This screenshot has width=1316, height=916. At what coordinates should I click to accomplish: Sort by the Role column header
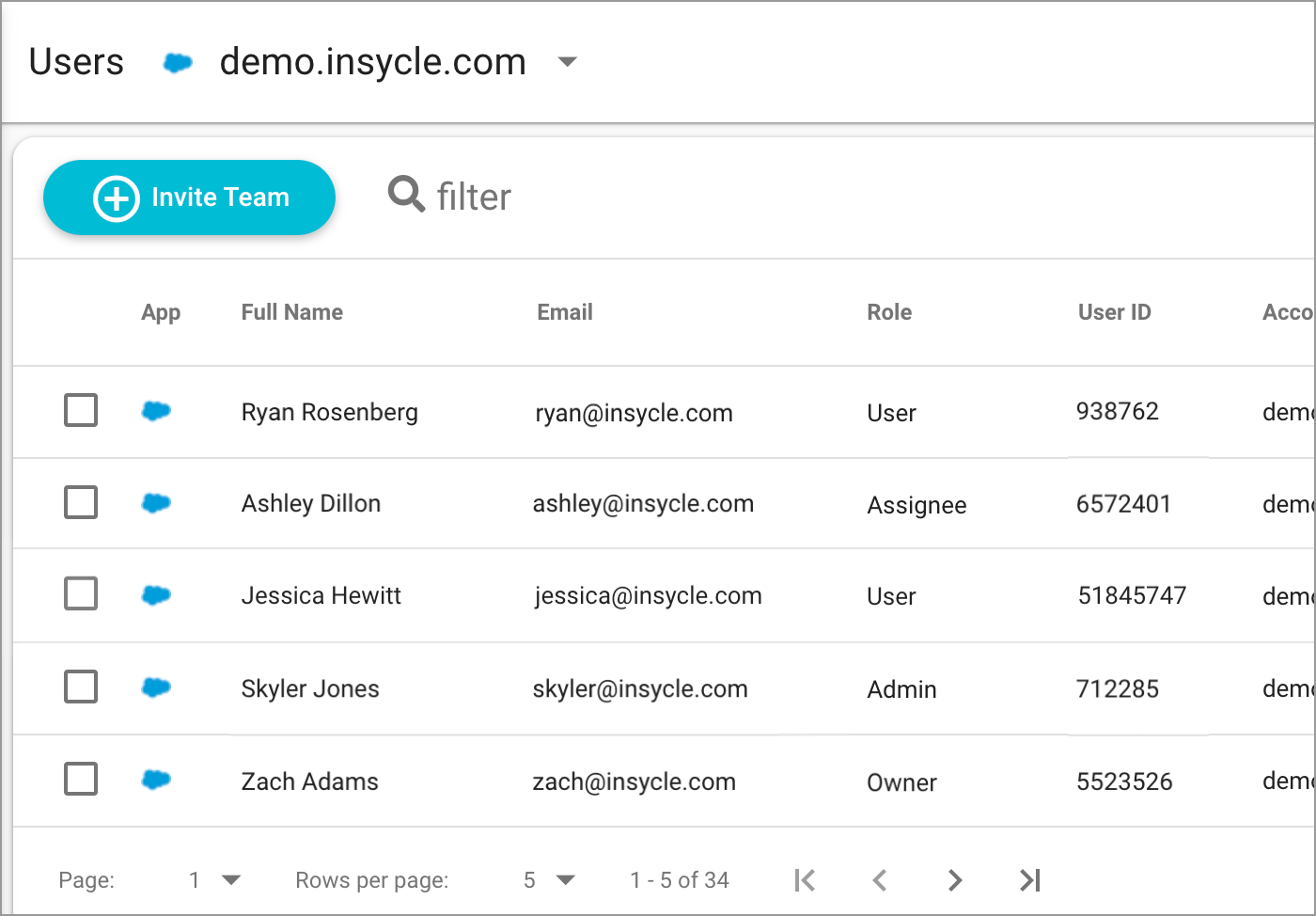(x=889, y=312)
